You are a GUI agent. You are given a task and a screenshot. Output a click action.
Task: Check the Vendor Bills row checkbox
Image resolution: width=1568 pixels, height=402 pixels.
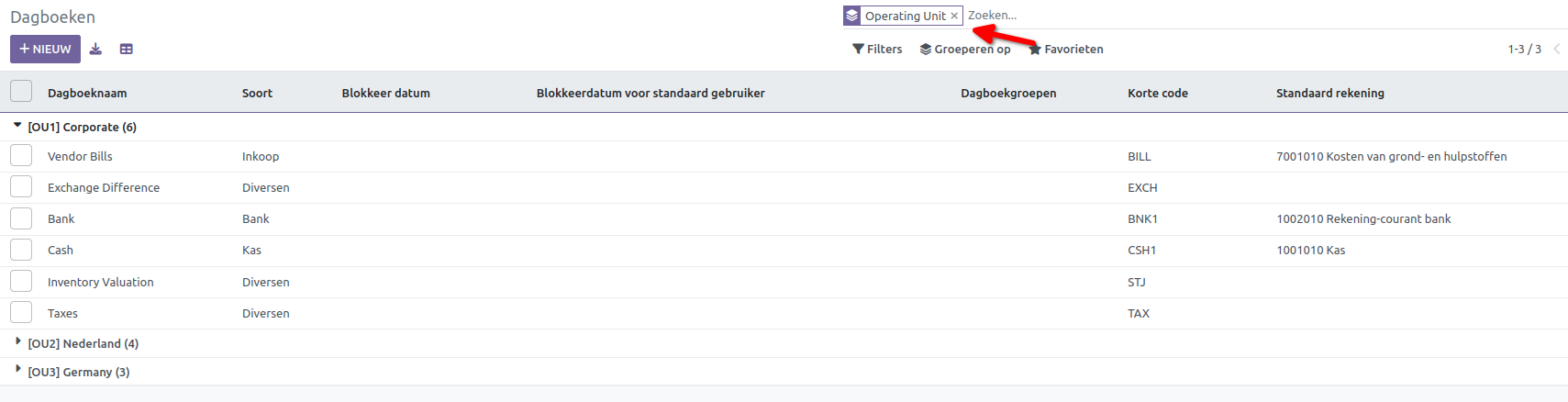(x=21, y=156)
